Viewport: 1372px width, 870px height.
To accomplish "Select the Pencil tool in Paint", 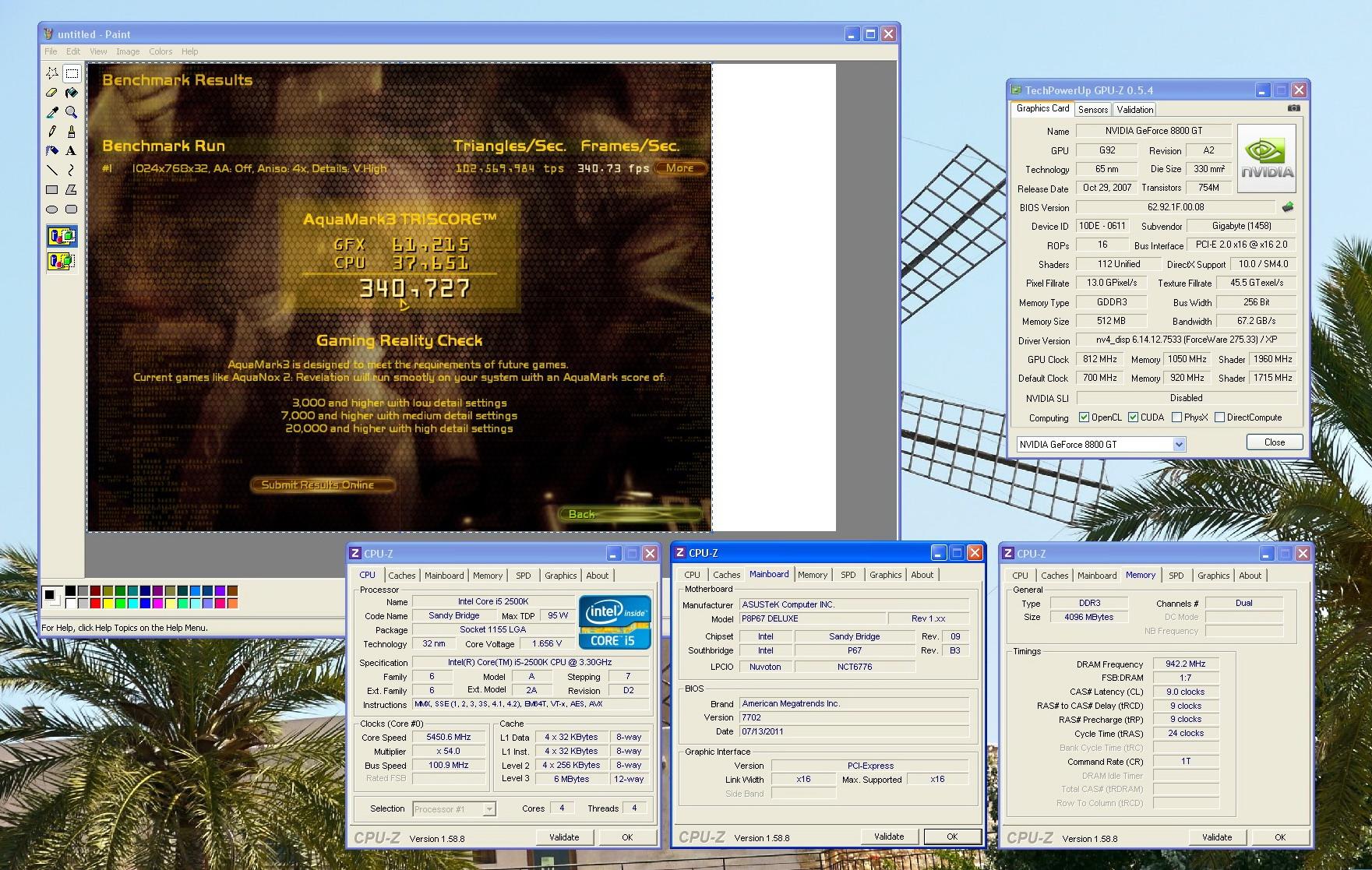I will coord(52,132).
